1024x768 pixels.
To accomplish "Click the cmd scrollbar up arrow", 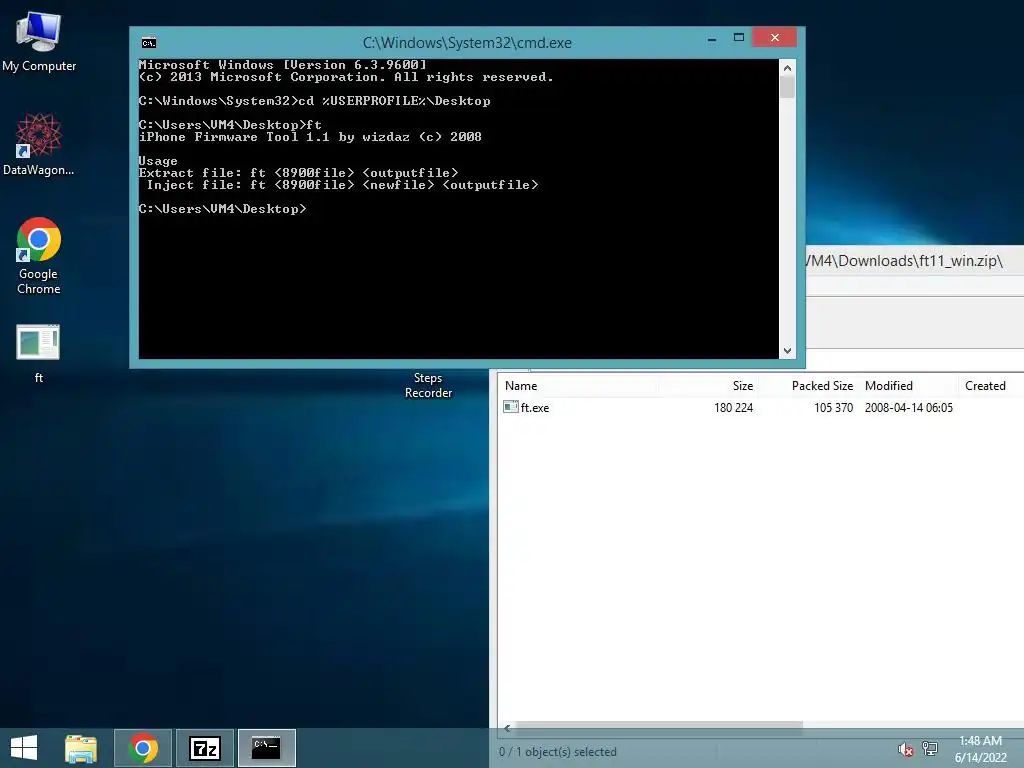I will (787, 67).
